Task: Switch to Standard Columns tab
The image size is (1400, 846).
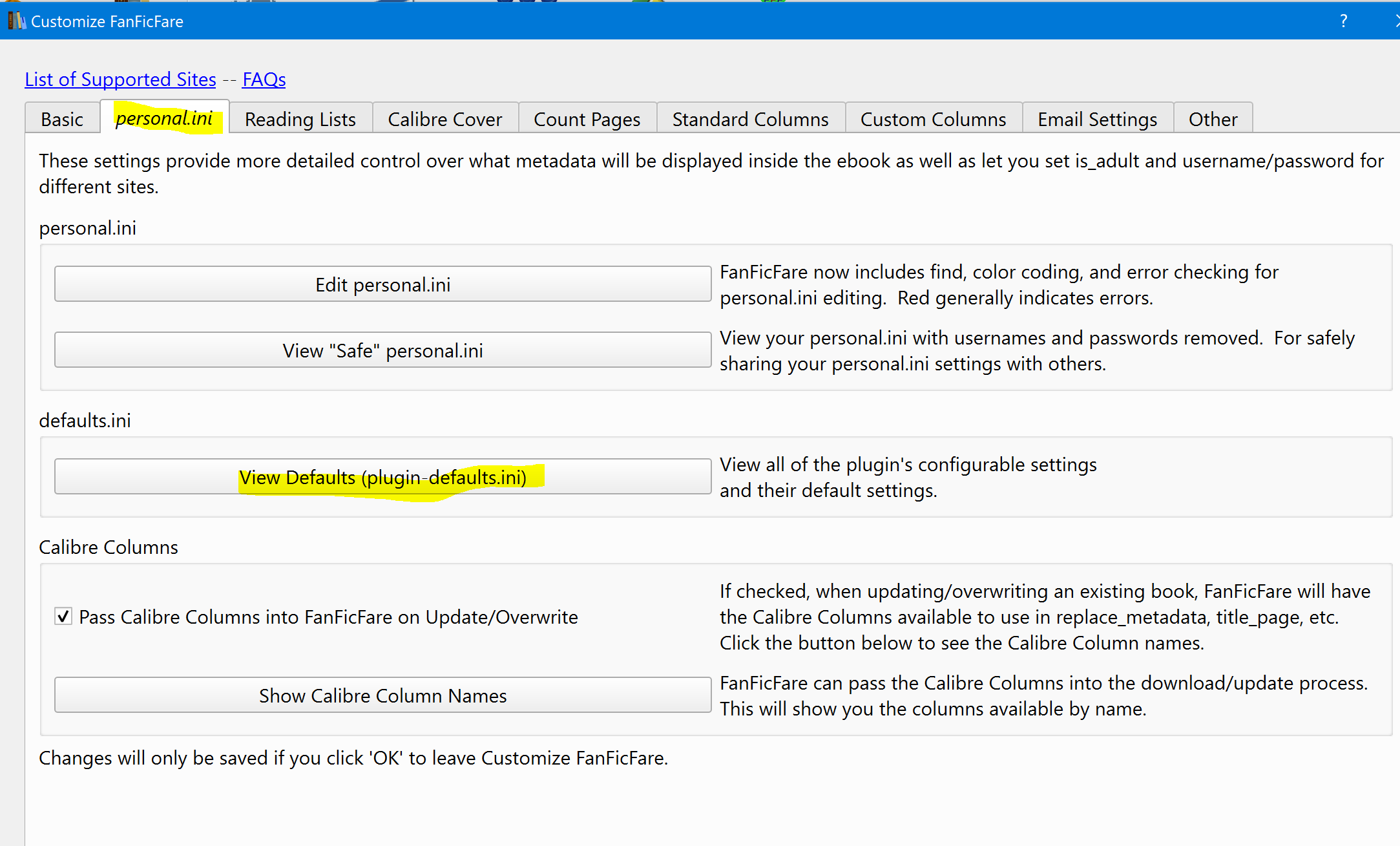Action: pyautogui.click(x=750, y=119)
